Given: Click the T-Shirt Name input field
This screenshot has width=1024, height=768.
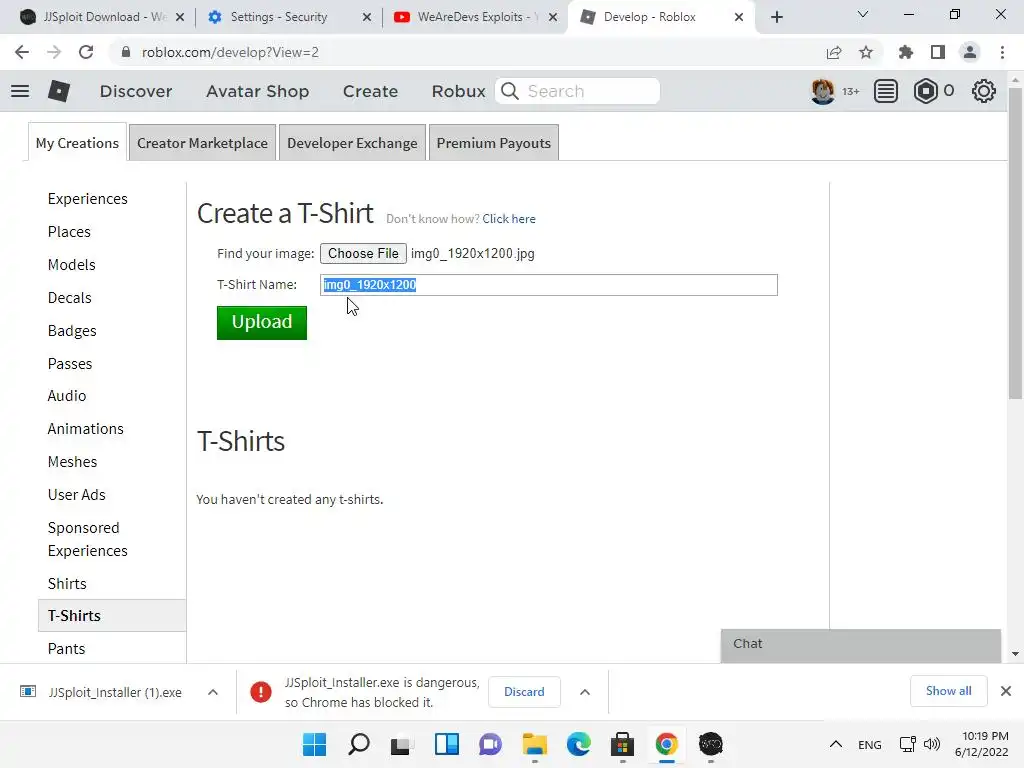Looking at the screenshot, I should [549, 285].
